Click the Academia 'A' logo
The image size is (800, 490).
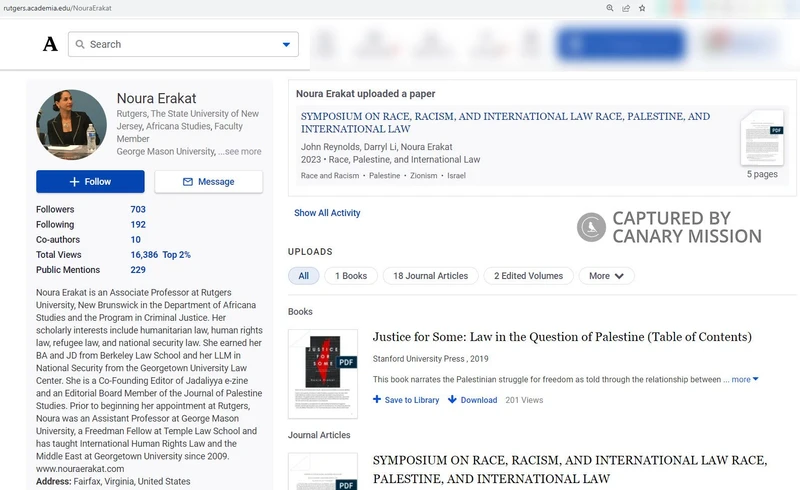(50, 44)
